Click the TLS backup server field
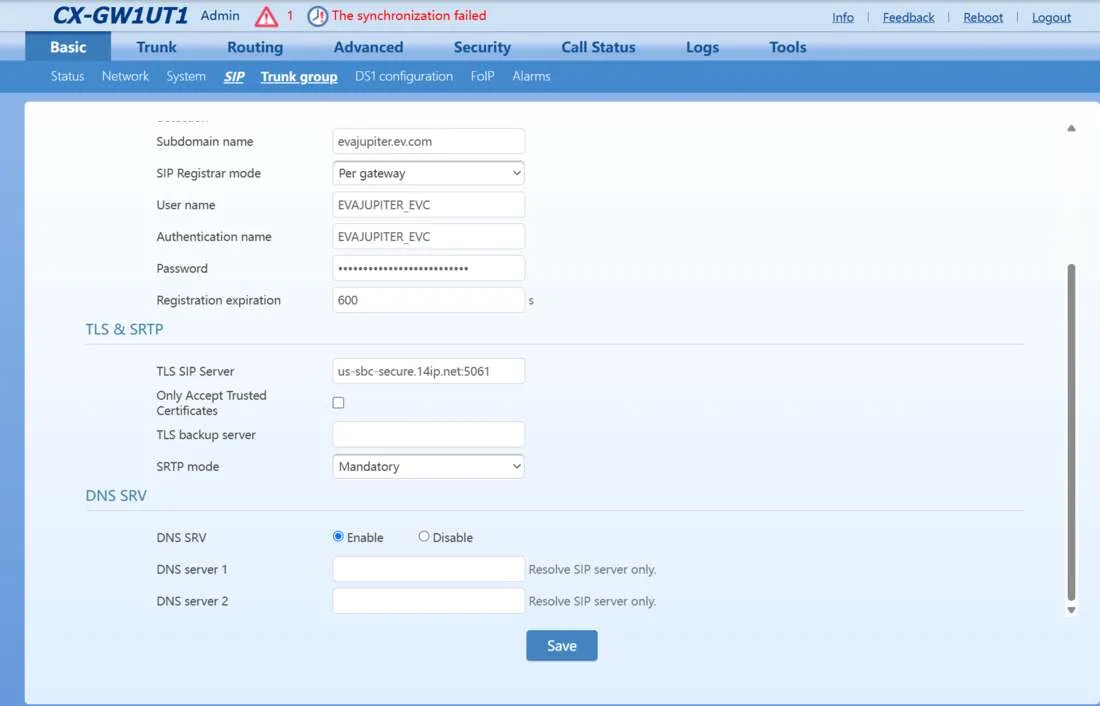The image size is (1100, 706). [x=429, y=434]
